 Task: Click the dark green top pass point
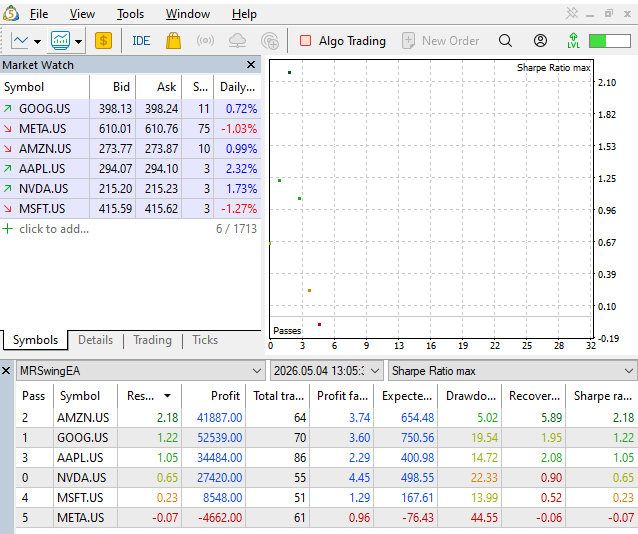pos(289,72)
